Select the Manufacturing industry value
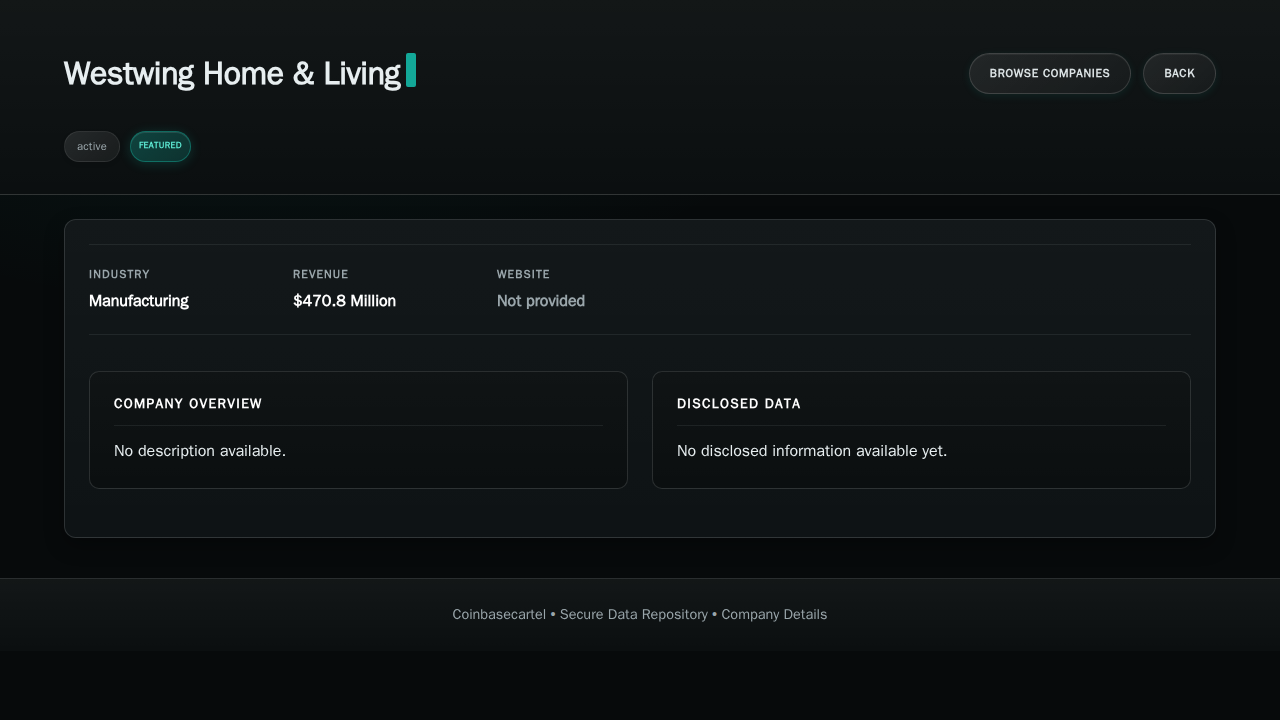Viewport: 1280px width, 720px height. (x=138, y=301)
